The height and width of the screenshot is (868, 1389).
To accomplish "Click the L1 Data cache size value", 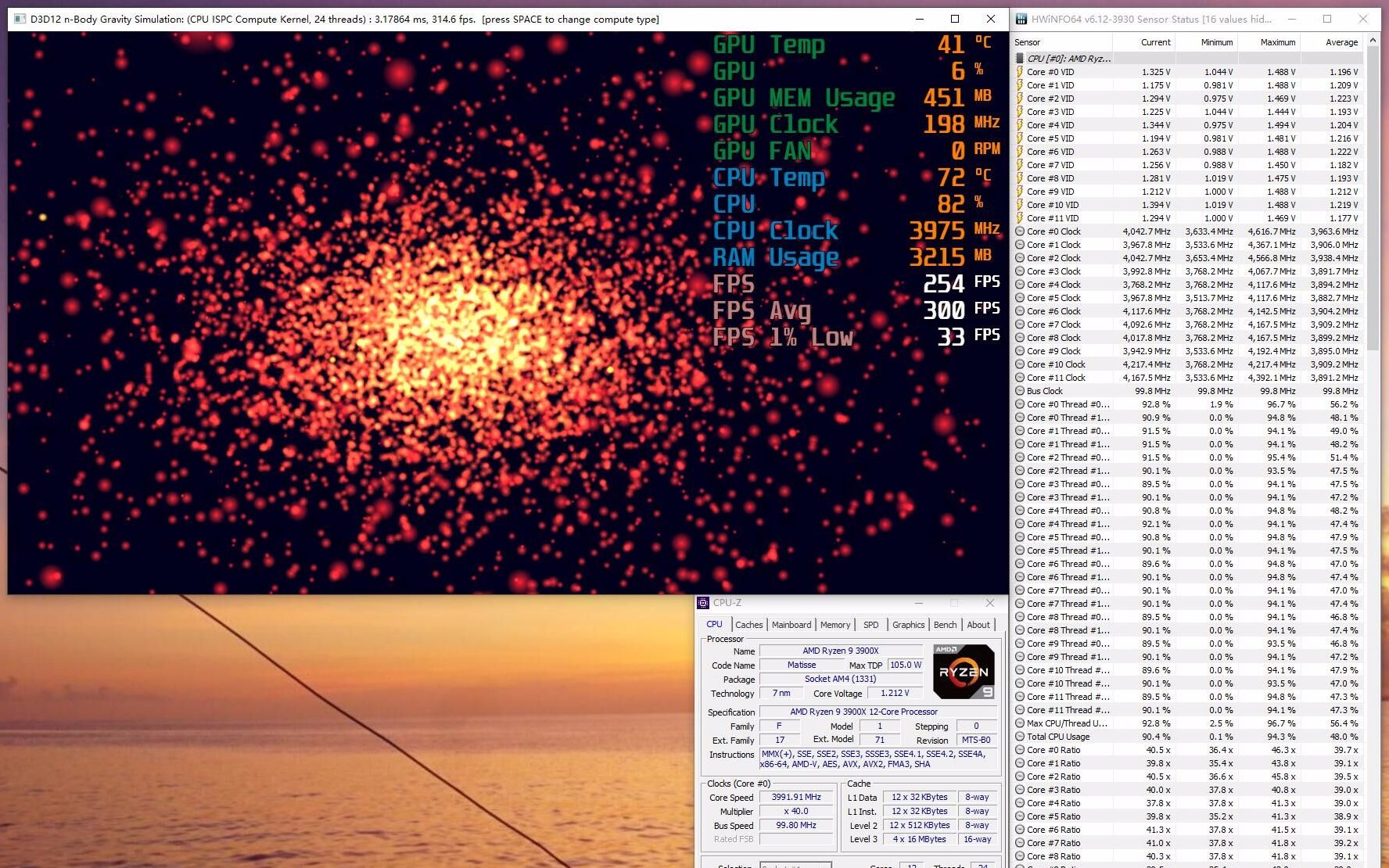I will (920, 797).
